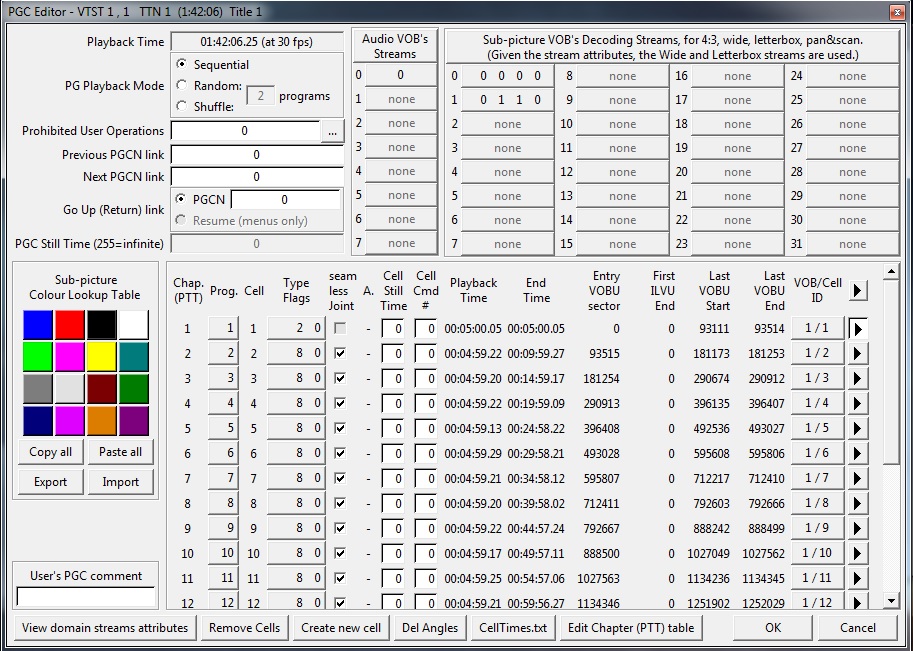Open sub-picture stream 1 decoding settings
Screen dimensions: 913x651
pos(508,100)
